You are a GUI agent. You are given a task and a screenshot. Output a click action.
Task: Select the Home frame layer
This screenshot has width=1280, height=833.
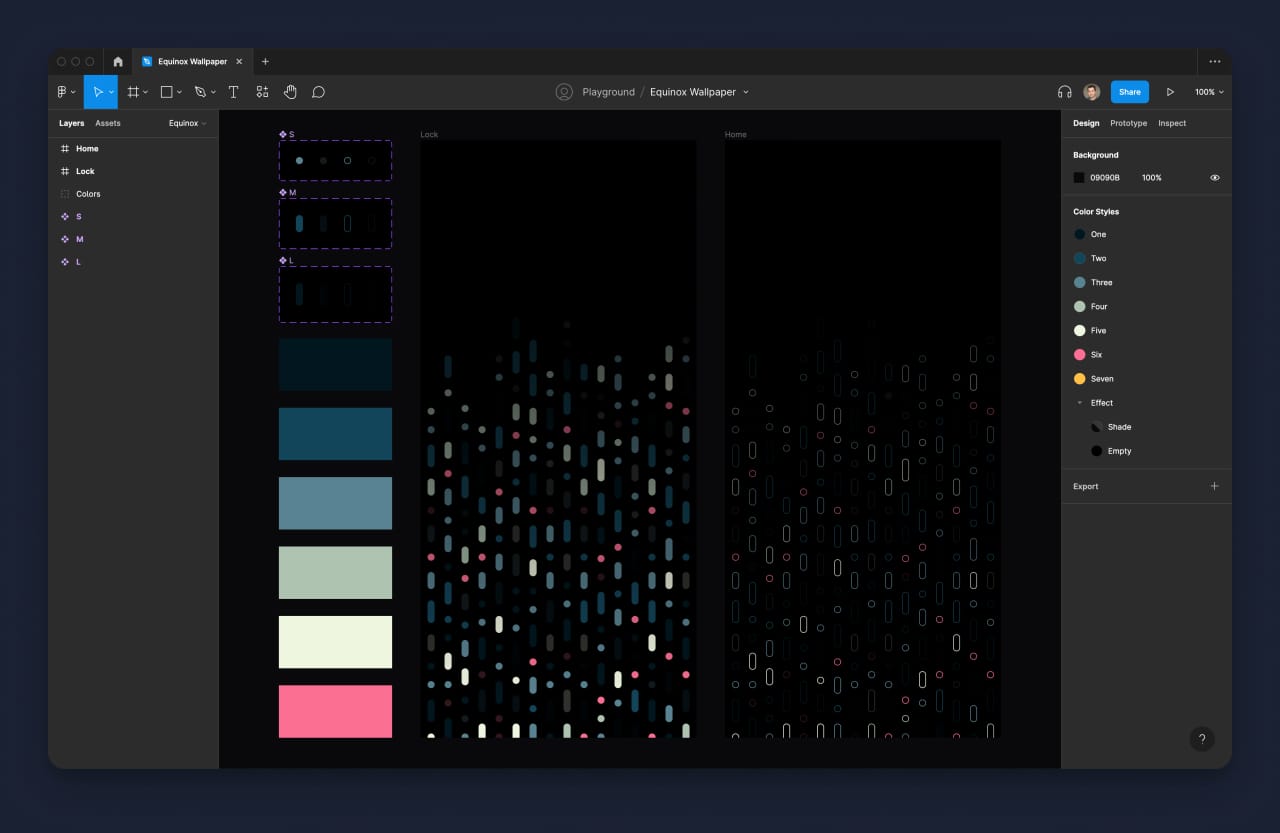[87, 148]
